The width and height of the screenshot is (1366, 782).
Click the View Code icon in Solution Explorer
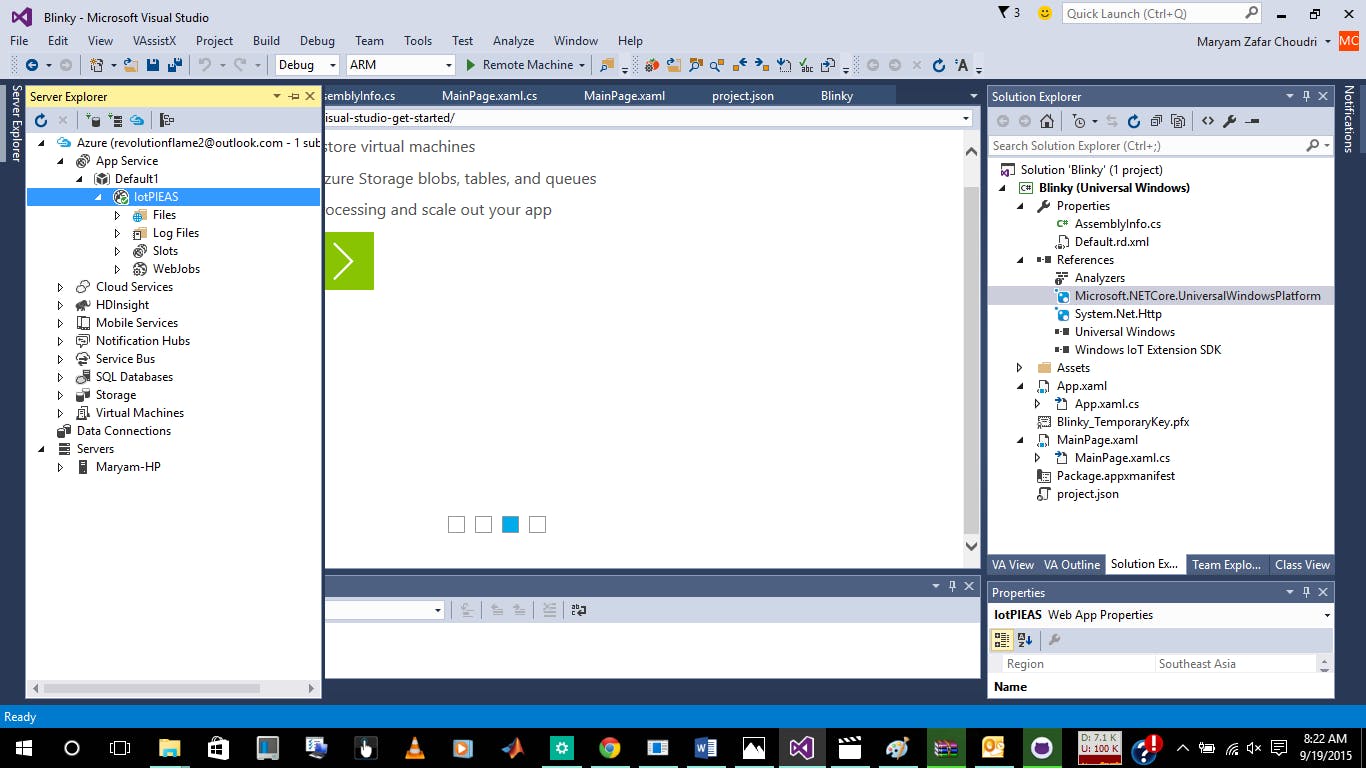[1208, 121]
